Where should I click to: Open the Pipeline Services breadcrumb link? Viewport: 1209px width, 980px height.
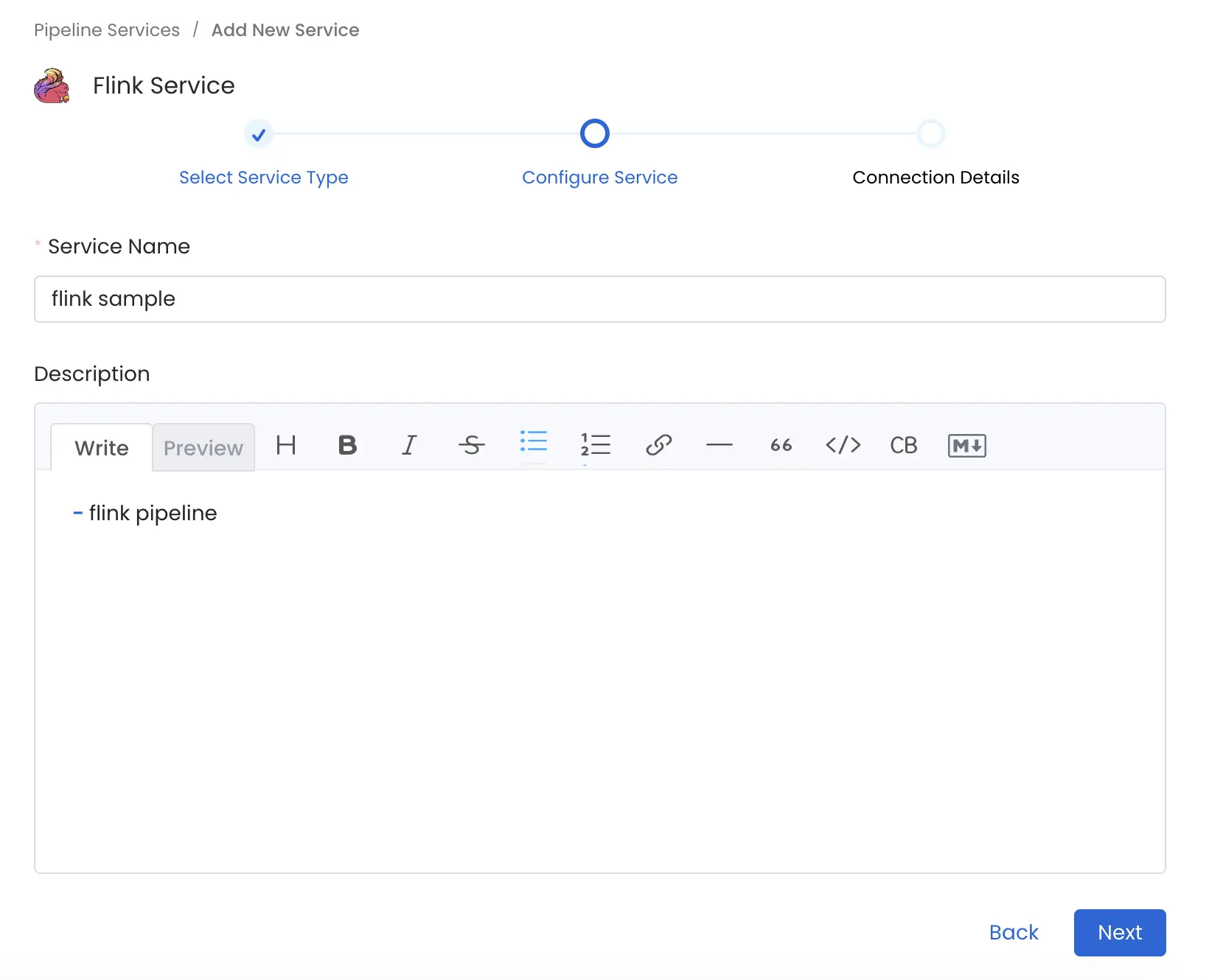coord(107,30)
